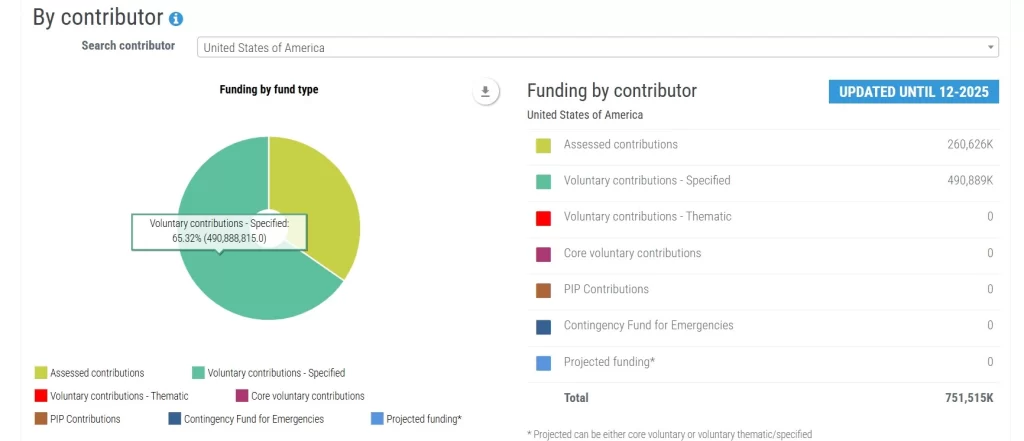Toggle PIP Contributions legend entry
This screenshot has height=441, width=1024.
coord(77,419)
